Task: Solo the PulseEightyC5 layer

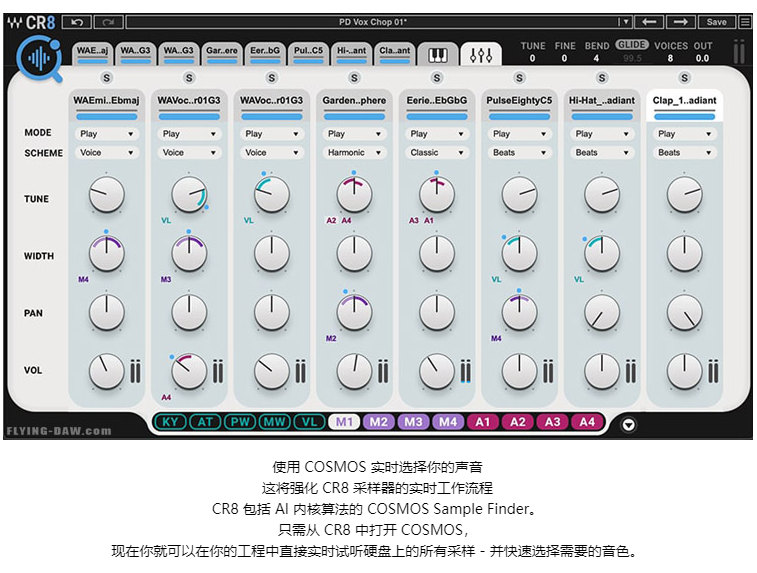Action: point(519,78)
